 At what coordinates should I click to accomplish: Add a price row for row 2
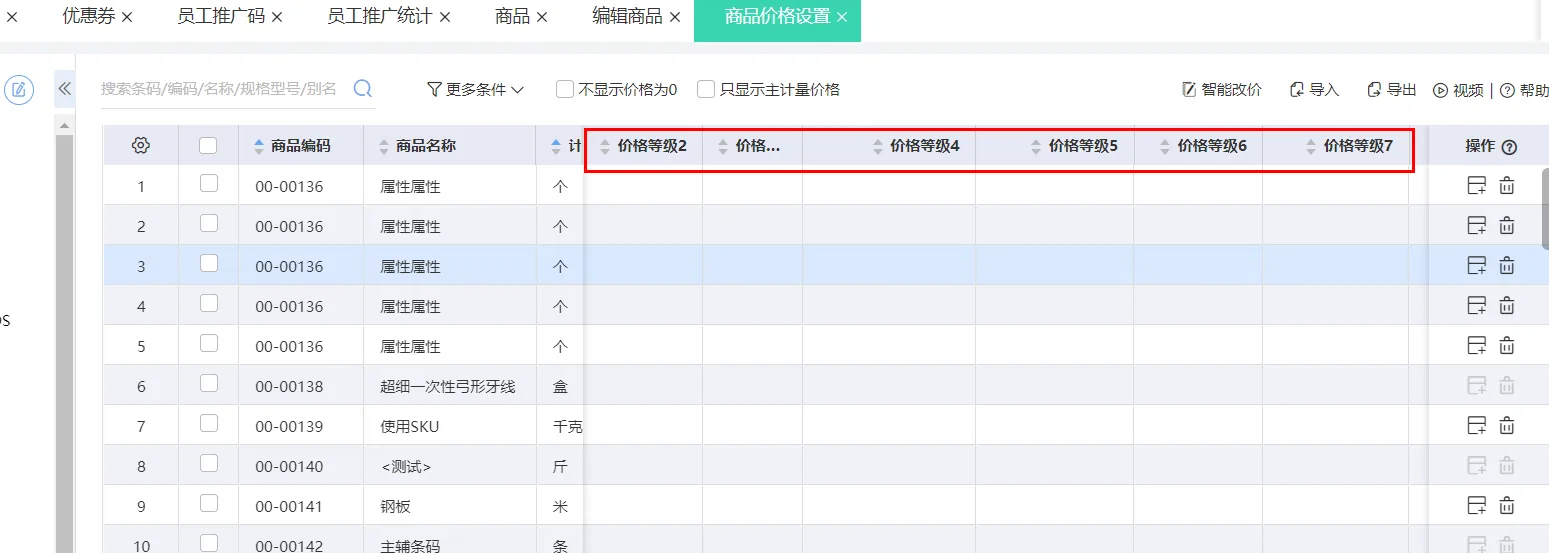tap(1476, 225)
